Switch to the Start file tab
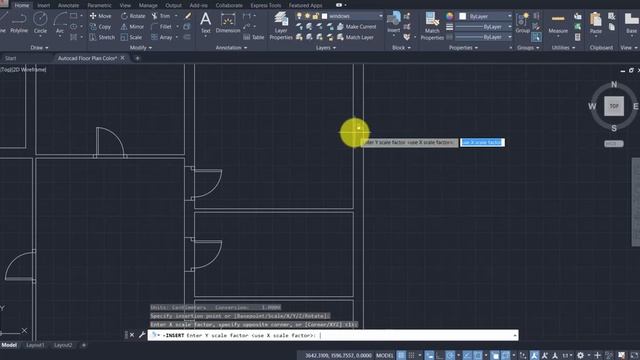 click(x=11, y=58)
